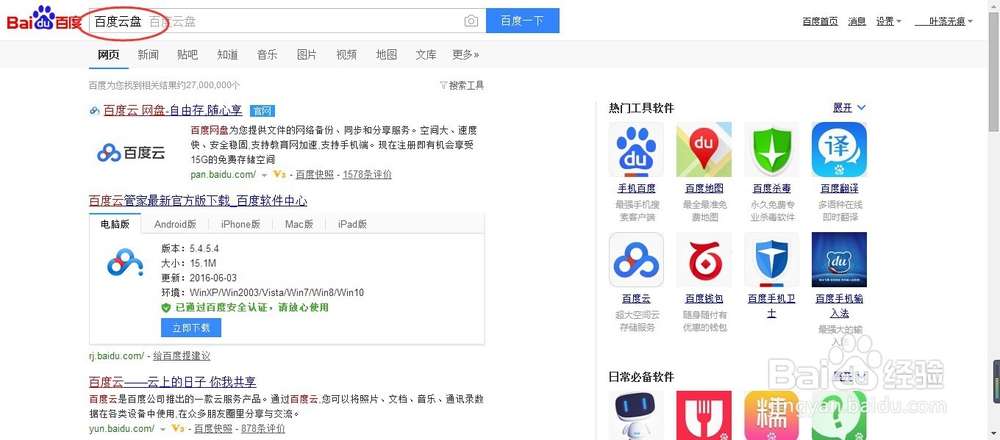
Task: Click the 百度翻译 text link
Action: pyautogui.click(x=839, y=188)
